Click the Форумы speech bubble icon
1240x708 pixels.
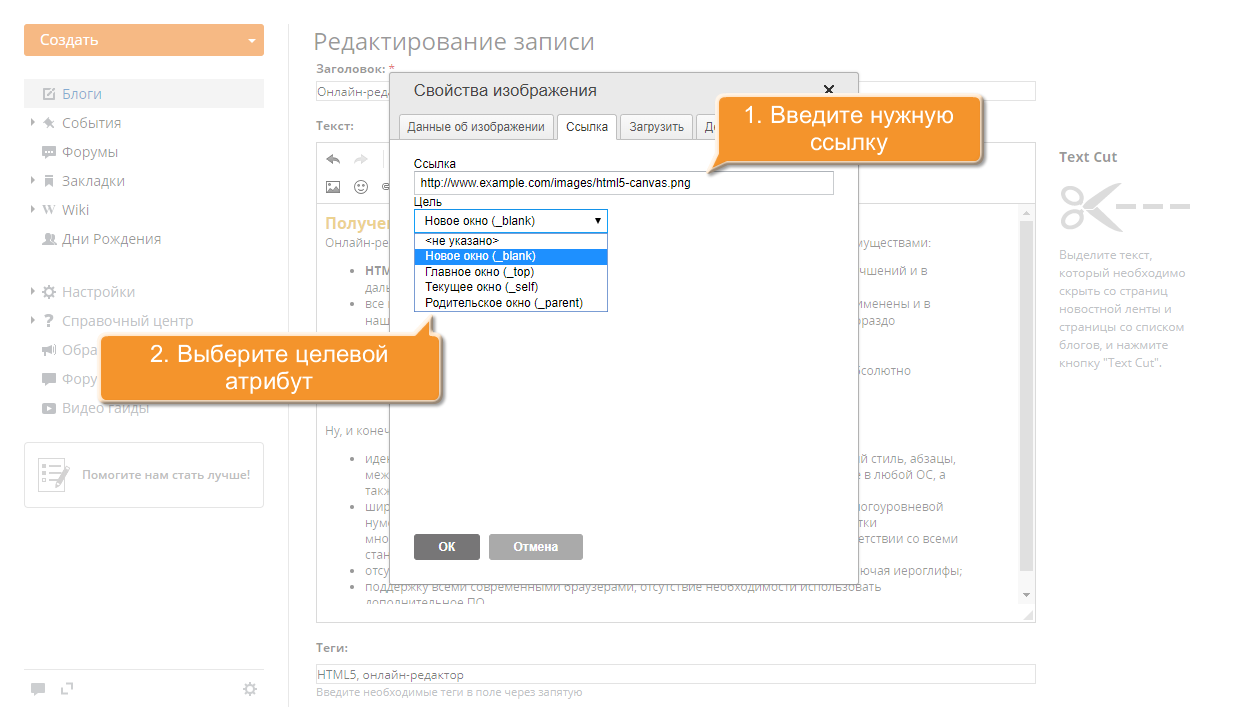[x=49, y=152]
